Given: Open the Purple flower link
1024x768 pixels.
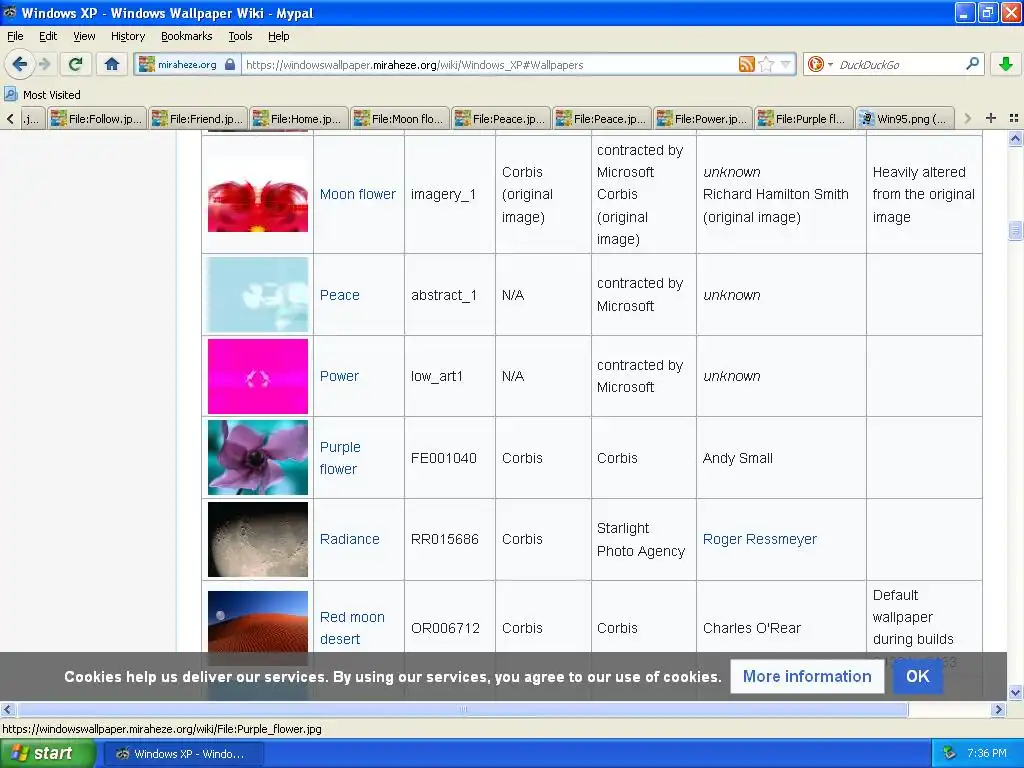Looking at the screenshot, I should (x=340, y=458).
